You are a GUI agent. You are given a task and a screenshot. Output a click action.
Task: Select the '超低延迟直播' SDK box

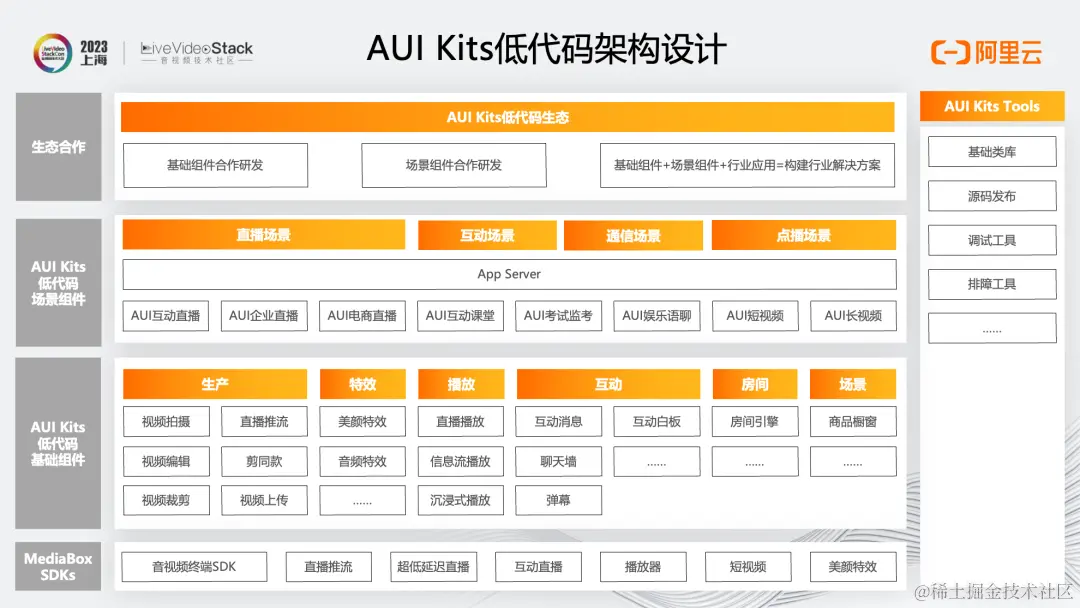(x=433, y=567)
